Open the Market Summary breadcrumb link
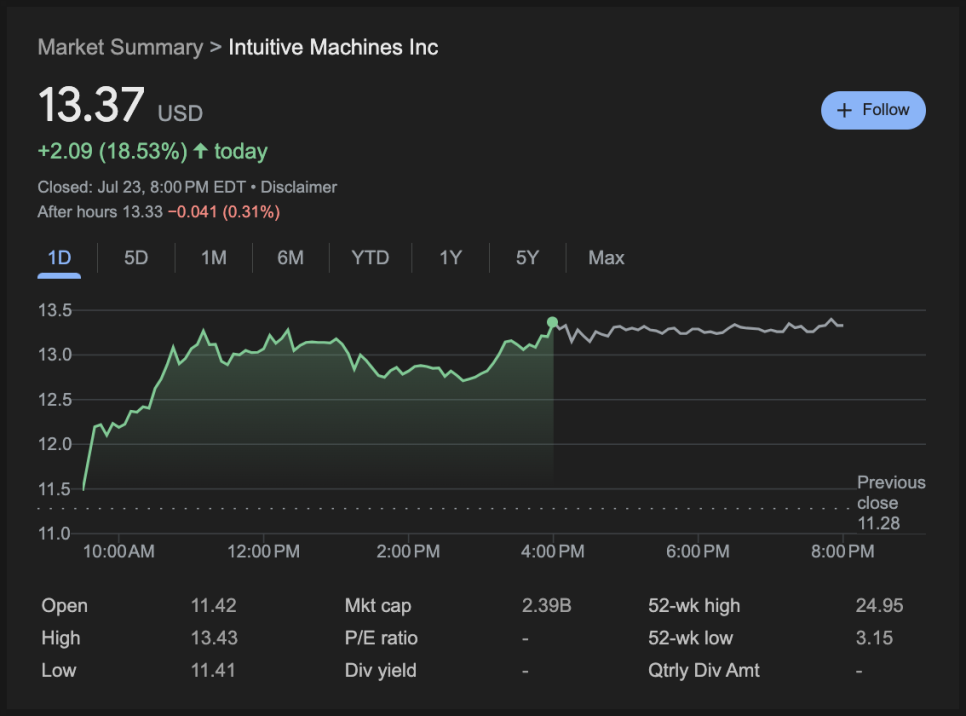Screen dimensions: 966x716 point(120,47)
